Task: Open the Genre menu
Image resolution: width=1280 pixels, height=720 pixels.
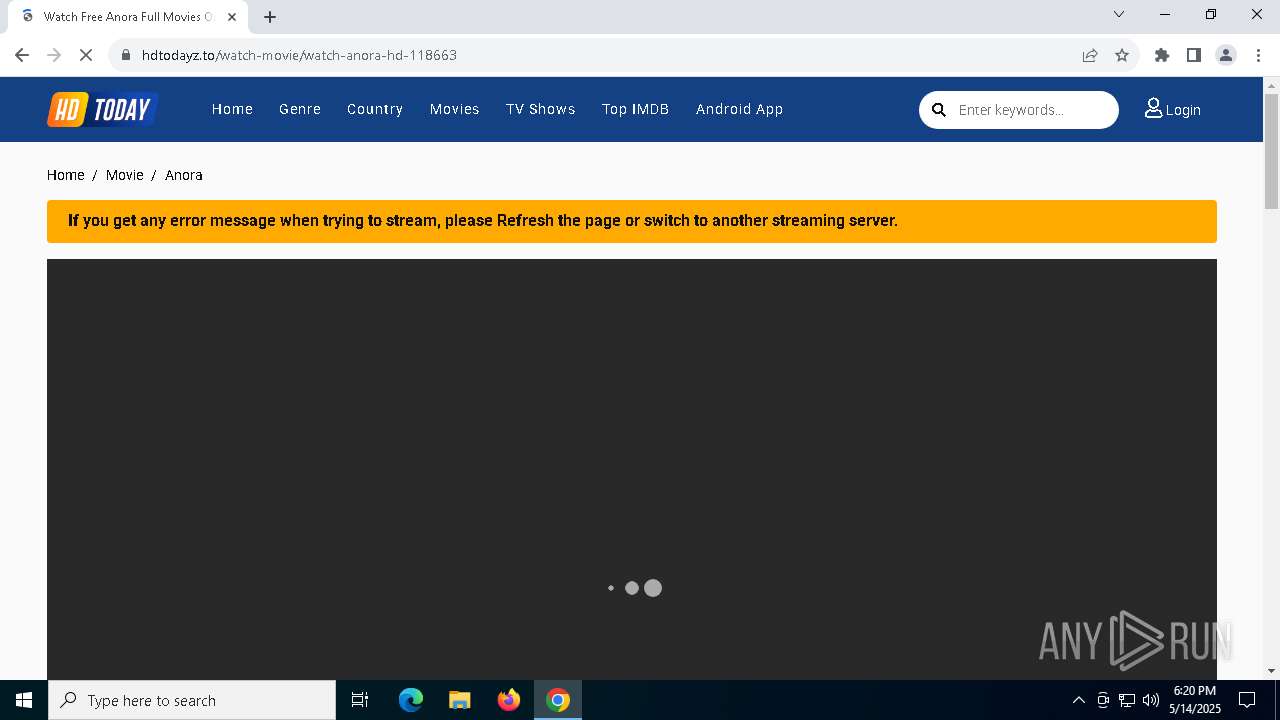Action: coord(300,109)
